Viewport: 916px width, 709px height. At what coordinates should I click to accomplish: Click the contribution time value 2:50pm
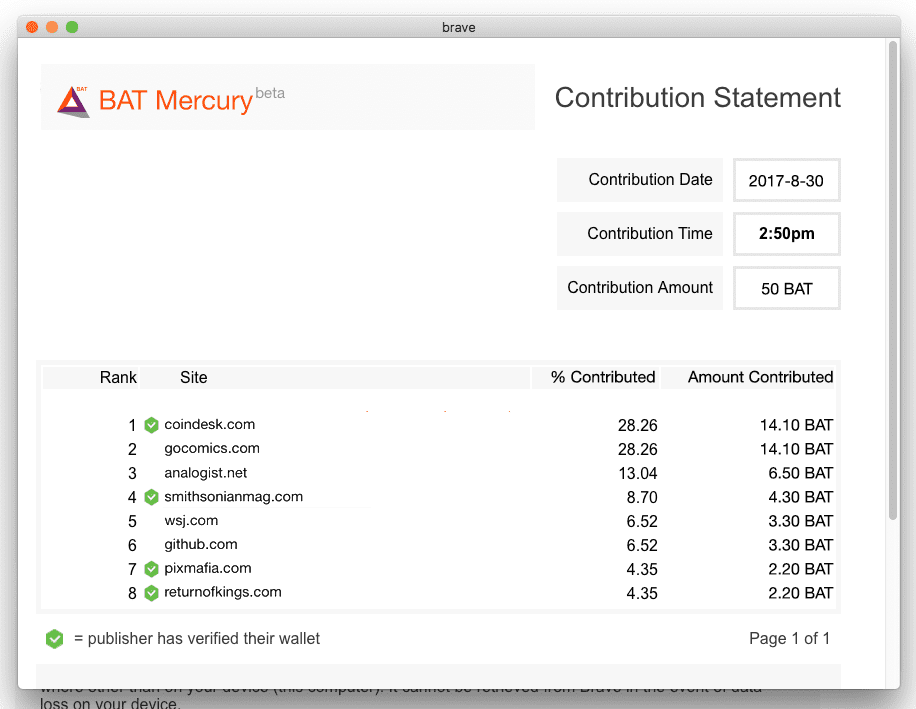pos(786,234)
